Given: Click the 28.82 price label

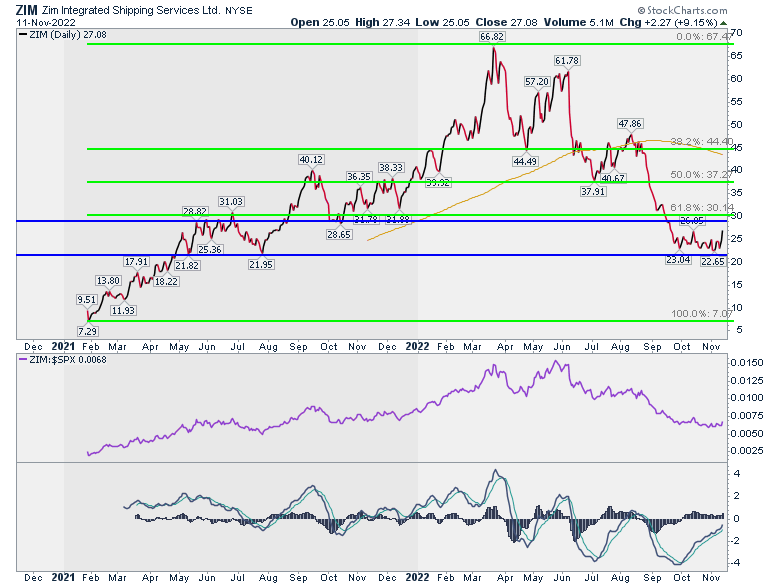Looking at the screenshot, I should click(195, 211).
